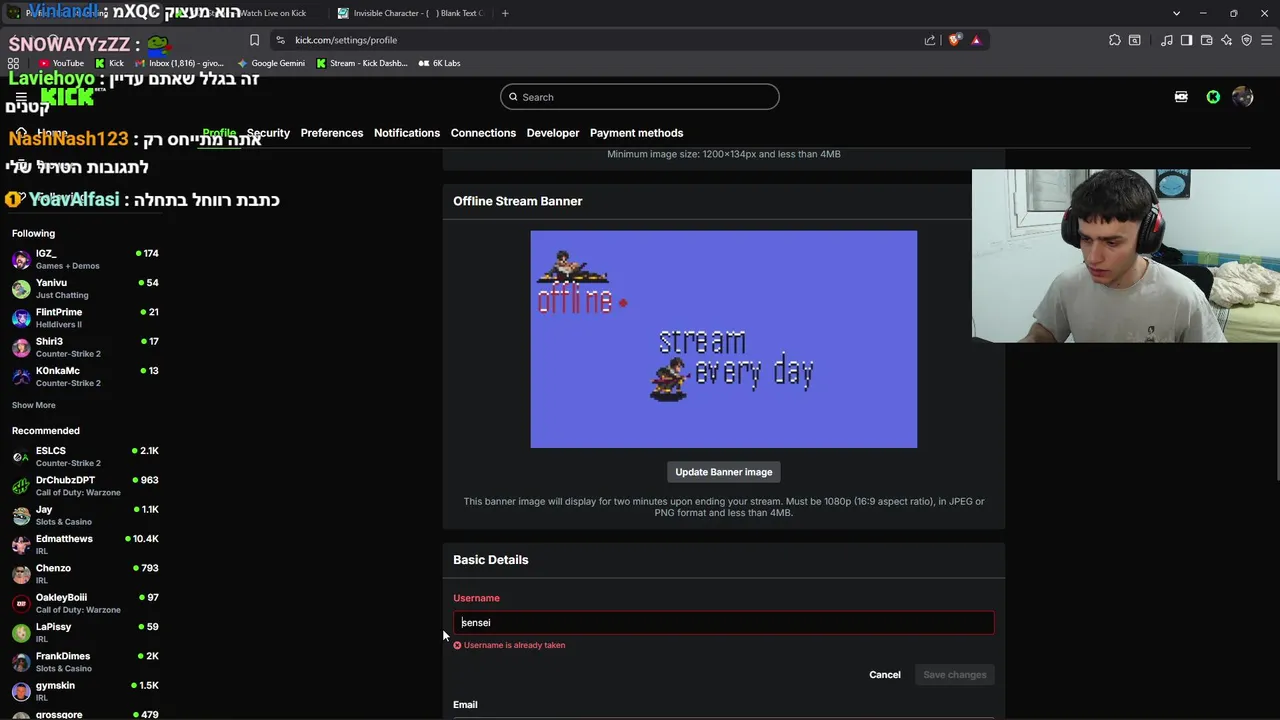Screen dimensions: 1280x720
Task: Open the Security settings tab
Action: pyautogui.click(x=268, y=133)
